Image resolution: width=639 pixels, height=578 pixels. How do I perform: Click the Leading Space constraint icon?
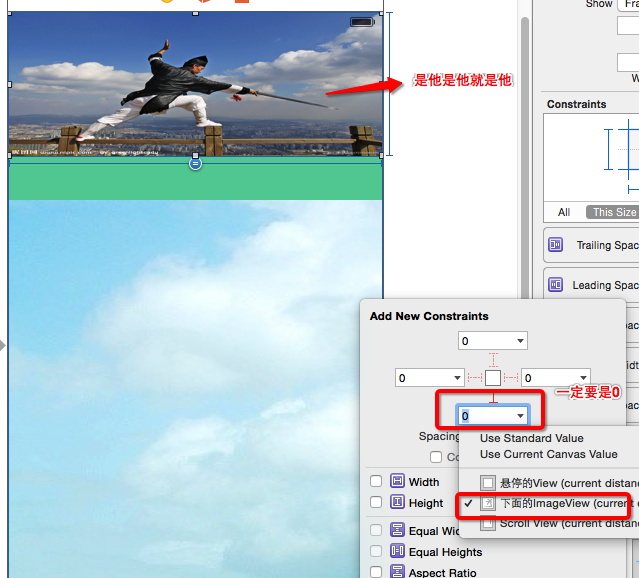coord(555,285)
